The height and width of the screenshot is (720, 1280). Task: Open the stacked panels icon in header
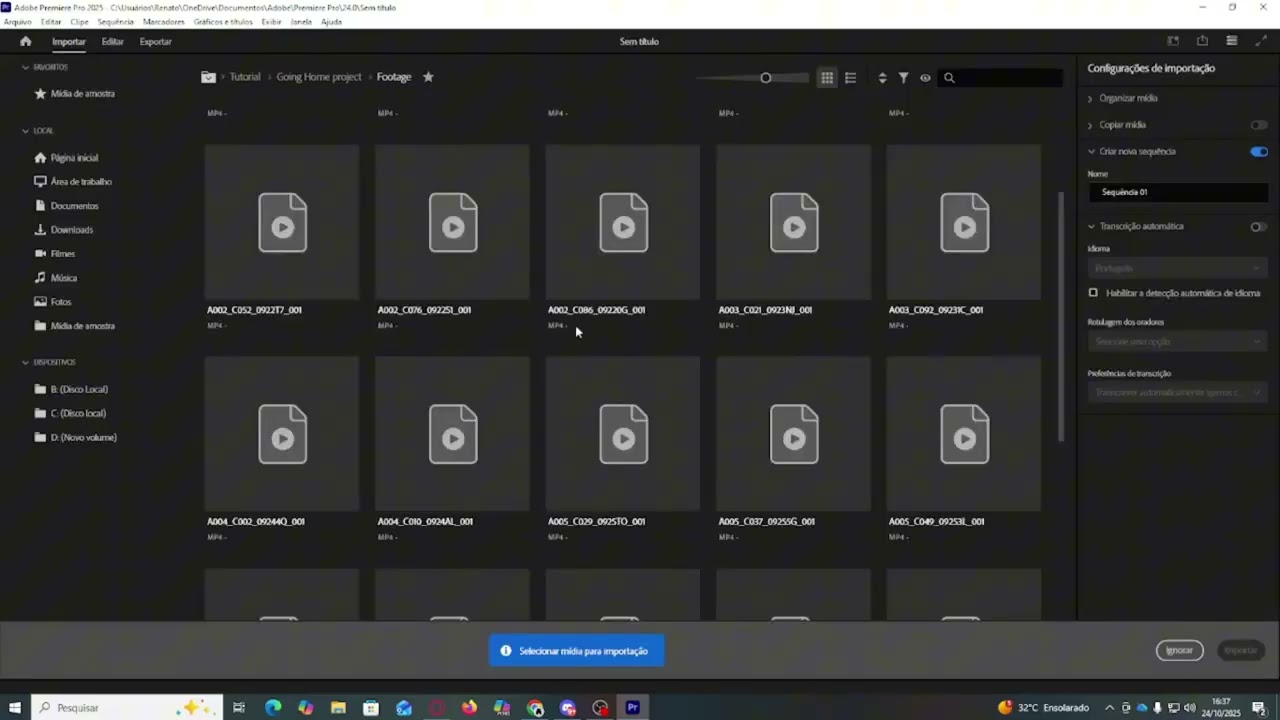[x=1232, y=41]
